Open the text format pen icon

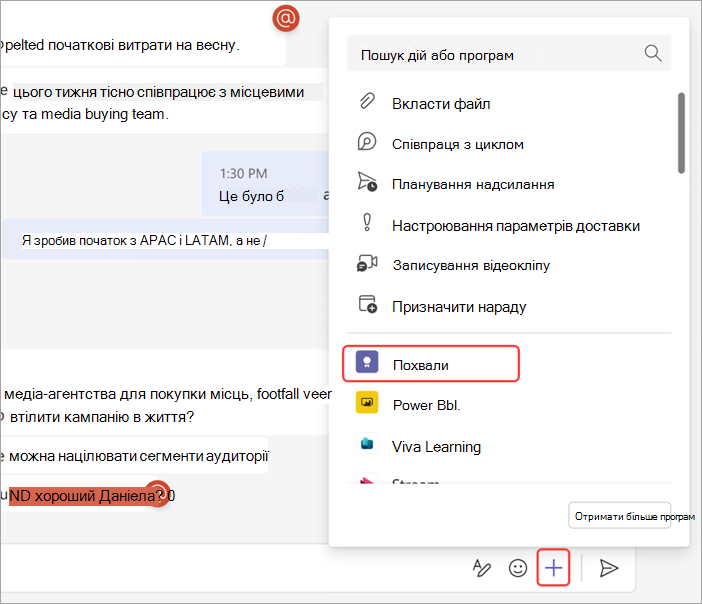pos(482,568)
